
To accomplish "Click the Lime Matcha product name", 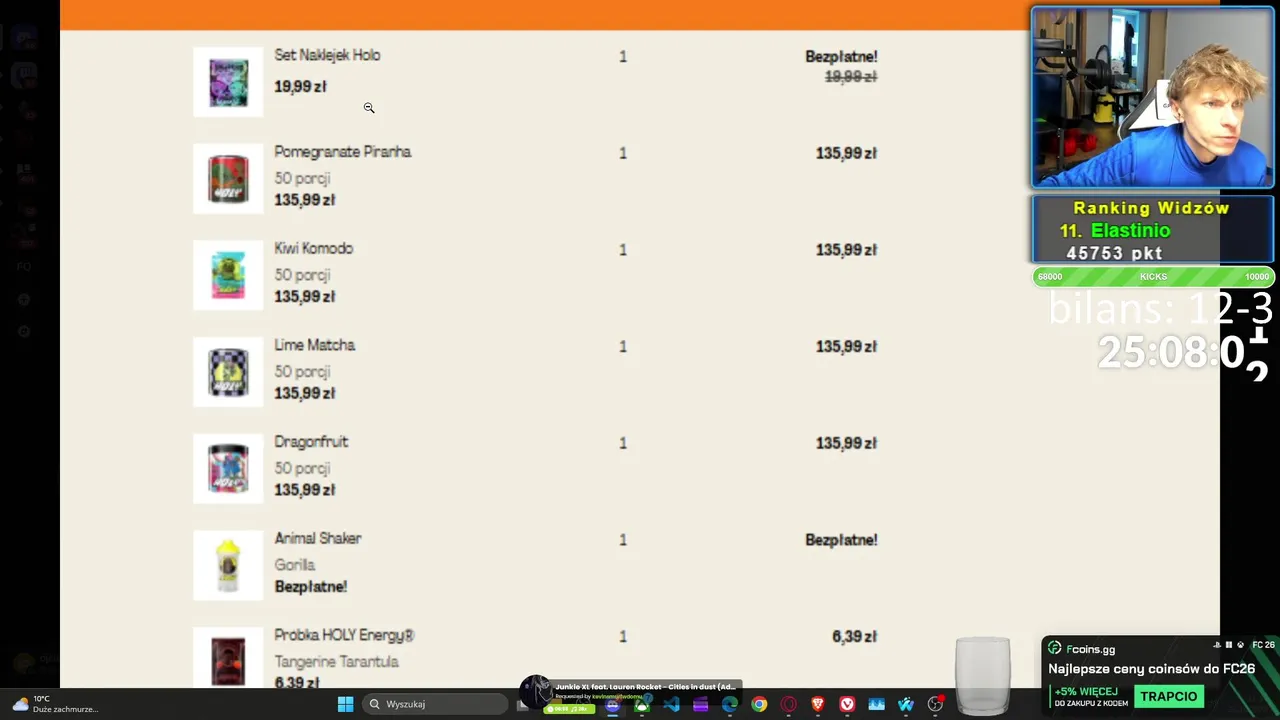I will [x=315, y=345].
